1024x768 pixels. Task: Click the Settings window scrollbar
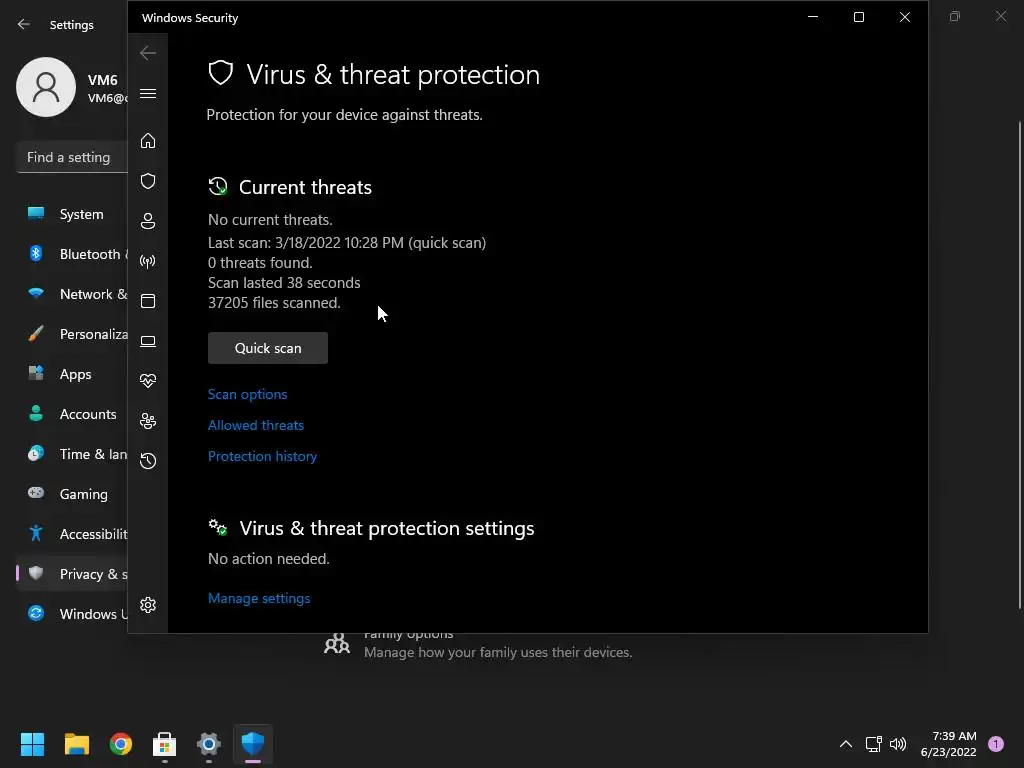pyautogui.click(x=1020, y=366)
